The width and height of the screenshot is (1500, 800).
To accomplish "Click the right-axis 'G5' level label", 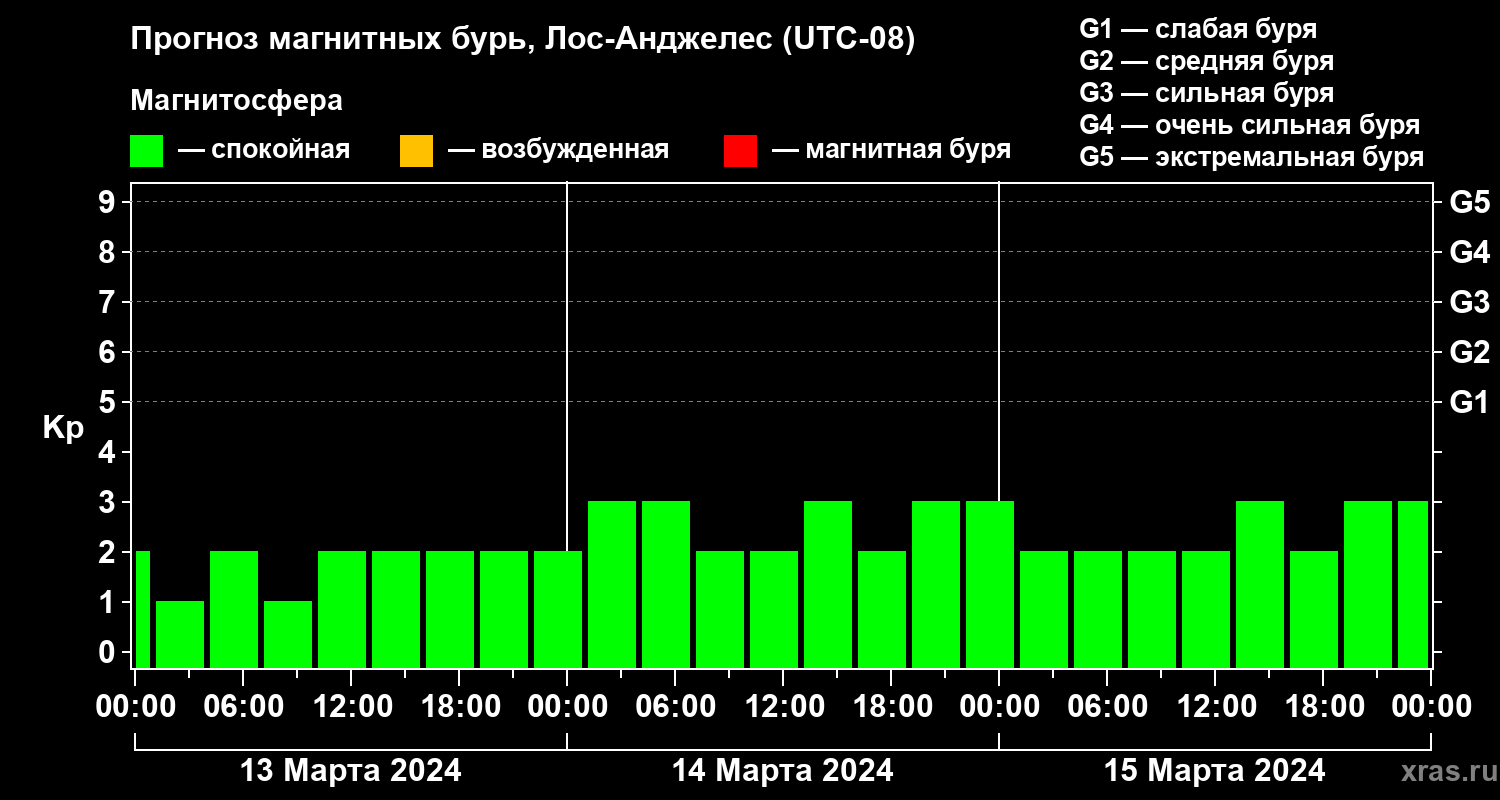I will (1469, 202).
